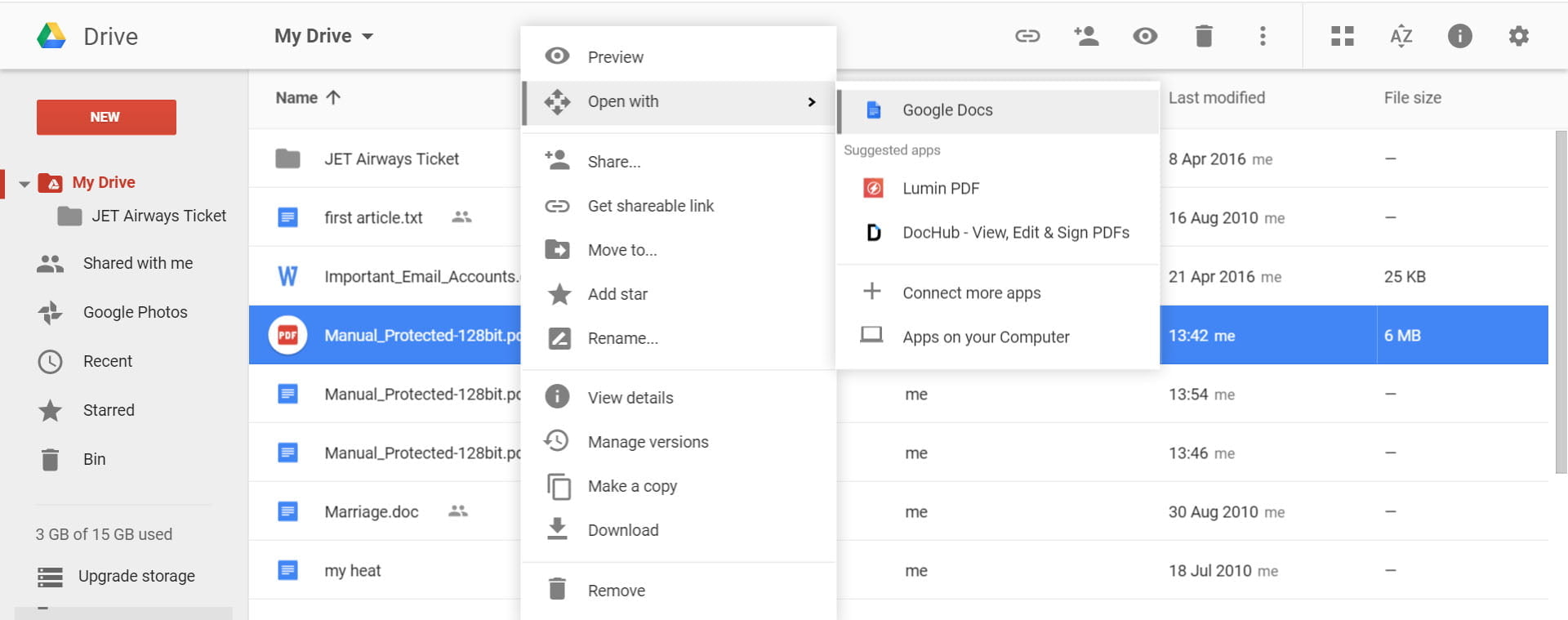Click the preview eye toolbar icon
This screenshot has height=620, width=1568.
(1145, 36)
